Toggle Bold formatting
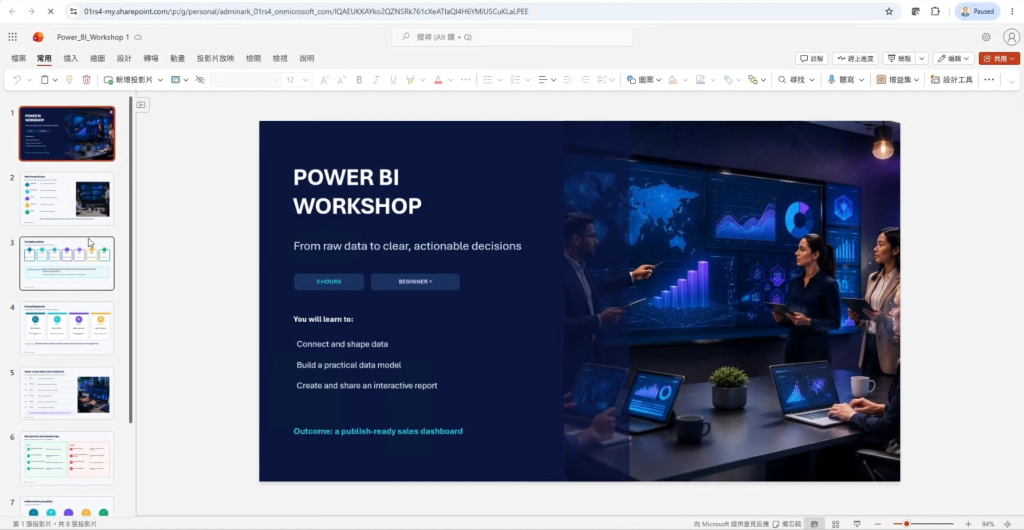The image size is (1024, 530). (x=359, y=80)
